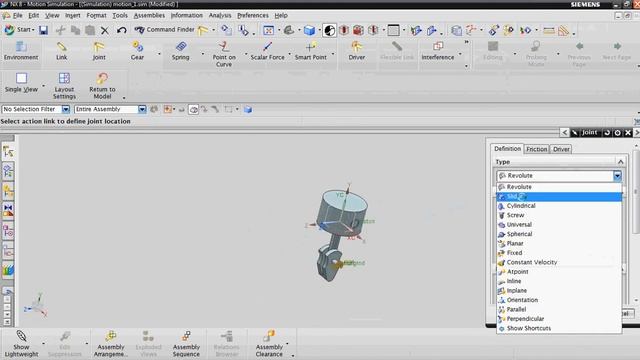Open the Entire Assembly scope dropdown
Screen dimensions: 640x360
tap(142, 109)
